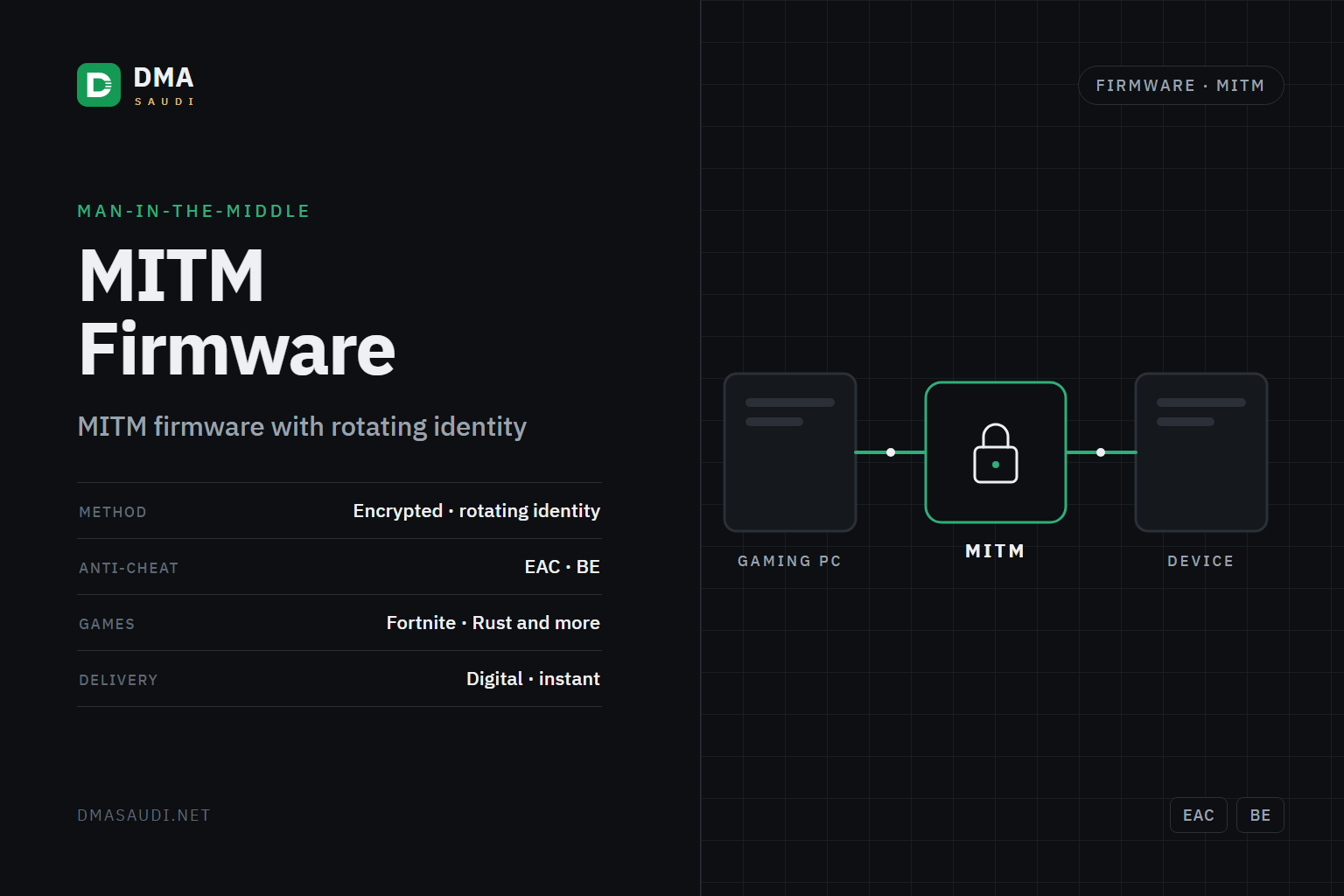Click the MITM caption under the lock box
This screenshot has height=896, width=1344.
[x=995, y=551]
